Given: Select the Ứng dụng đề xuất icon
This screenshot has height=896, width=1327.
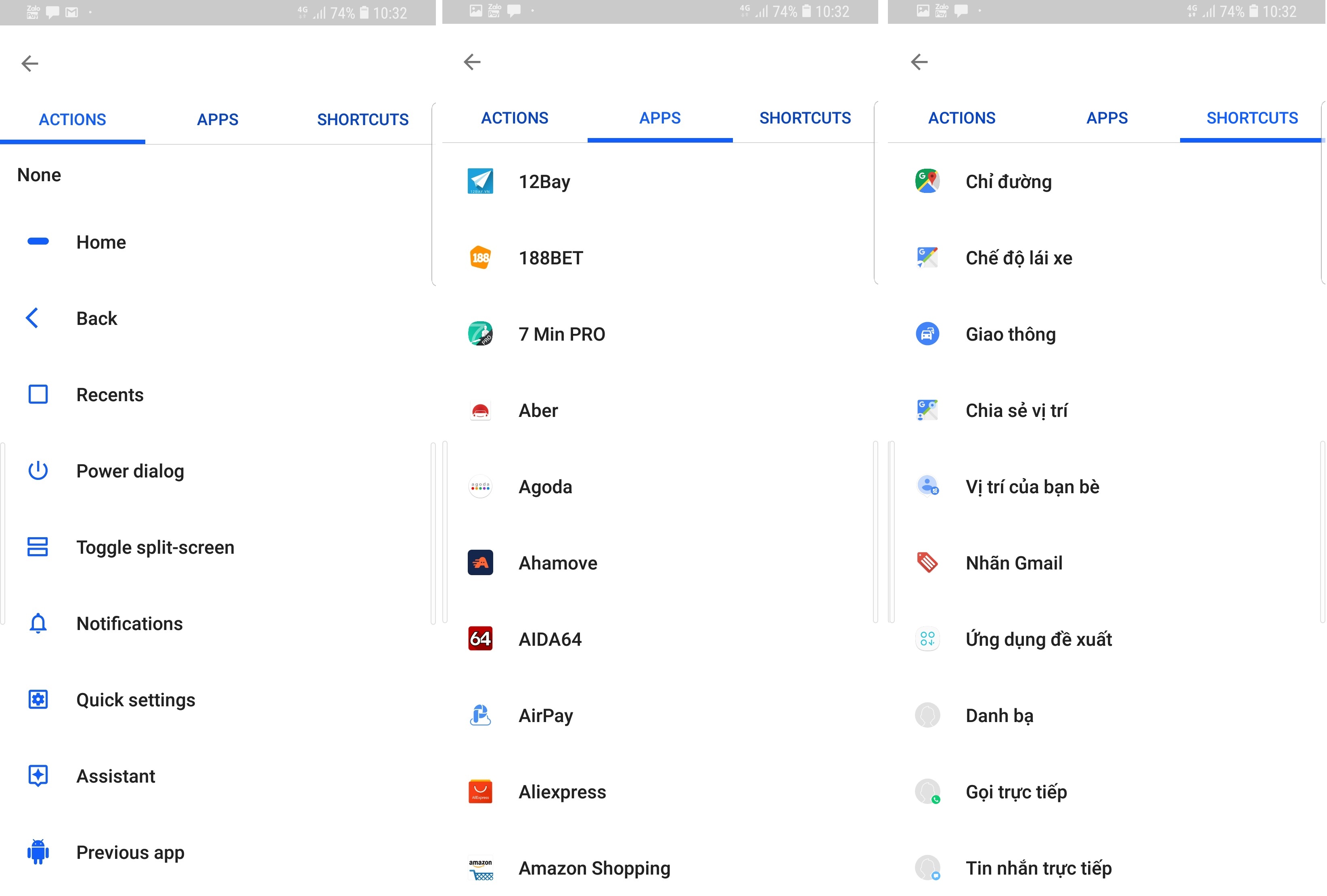Looking at the screenshot, I should click(927, 639).
